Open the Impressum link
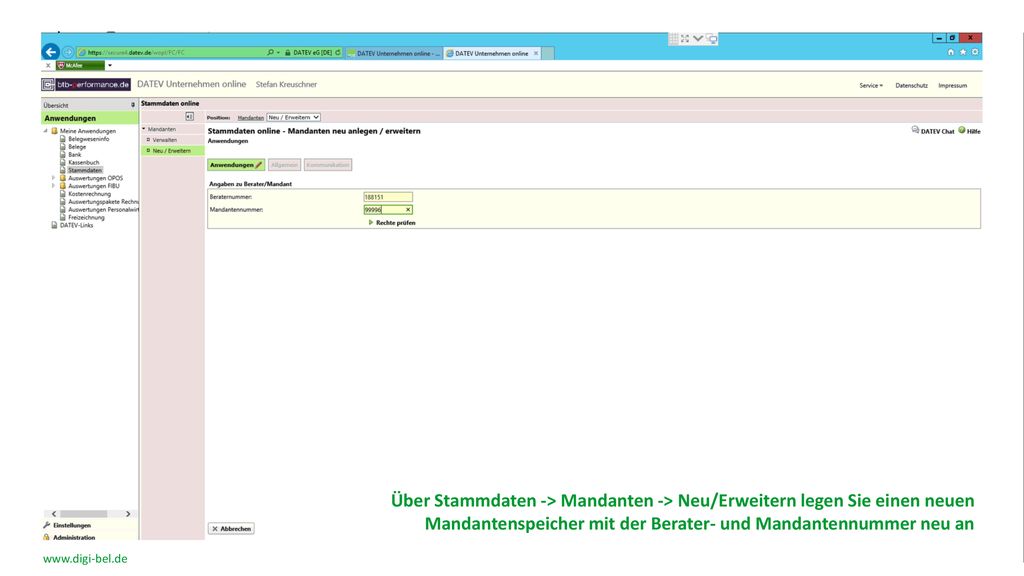This screenshot has width=1024, height=576. coord(952,86)
